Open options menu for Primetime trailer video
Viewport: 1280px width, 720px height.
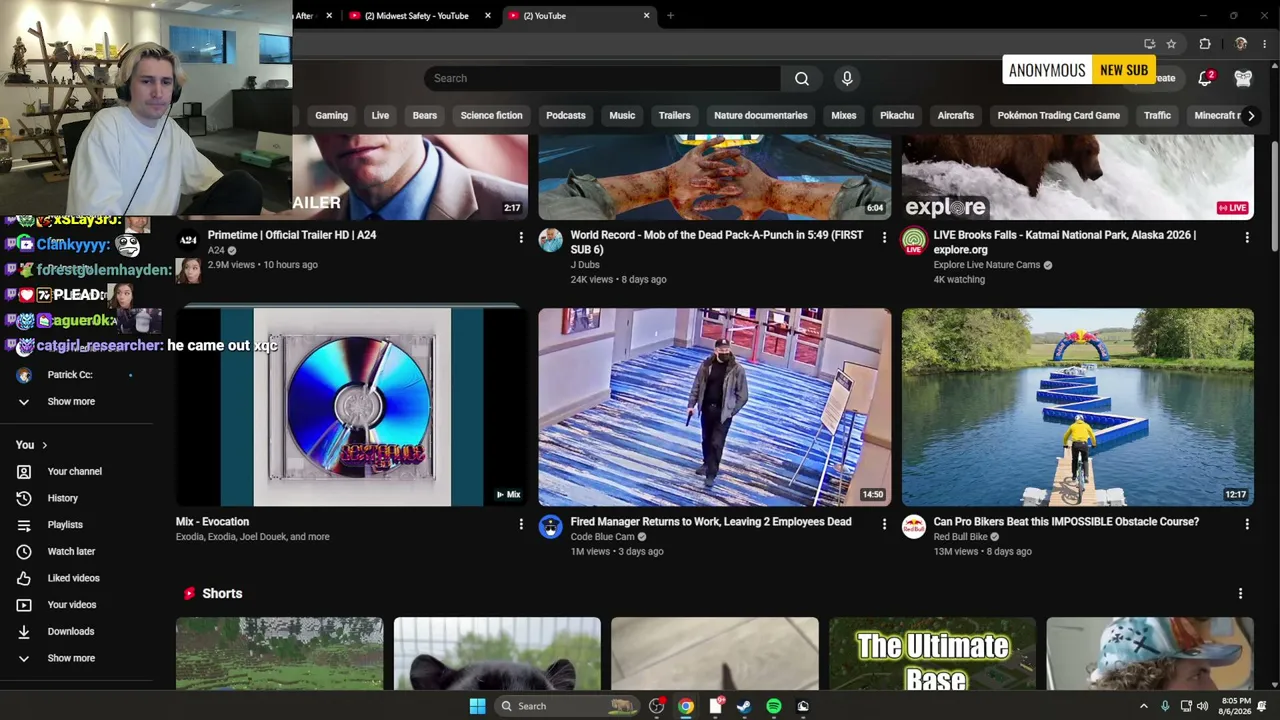click(521, 238)
